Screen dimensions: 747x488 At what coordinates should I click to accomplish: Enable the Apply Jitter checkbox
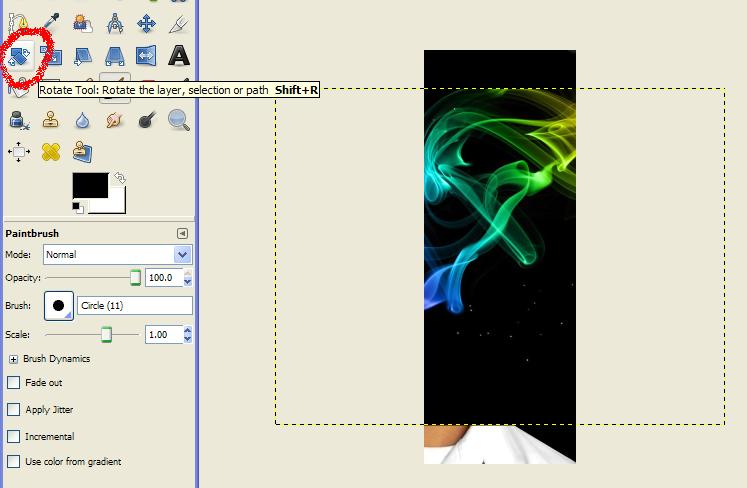[13, 409]
